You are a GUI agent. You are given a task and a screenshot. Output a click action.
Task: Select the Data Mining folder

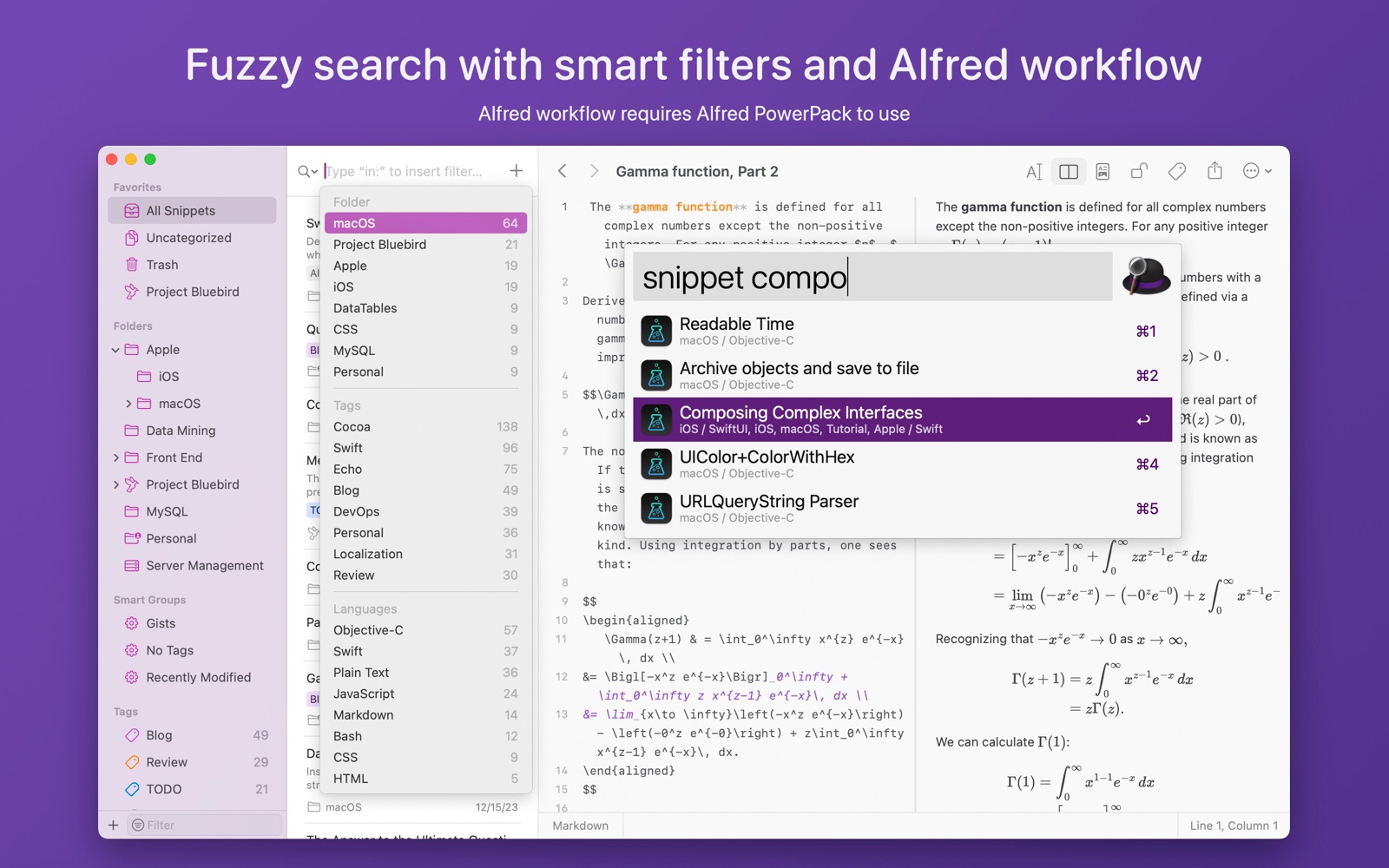tap(192, 431)
